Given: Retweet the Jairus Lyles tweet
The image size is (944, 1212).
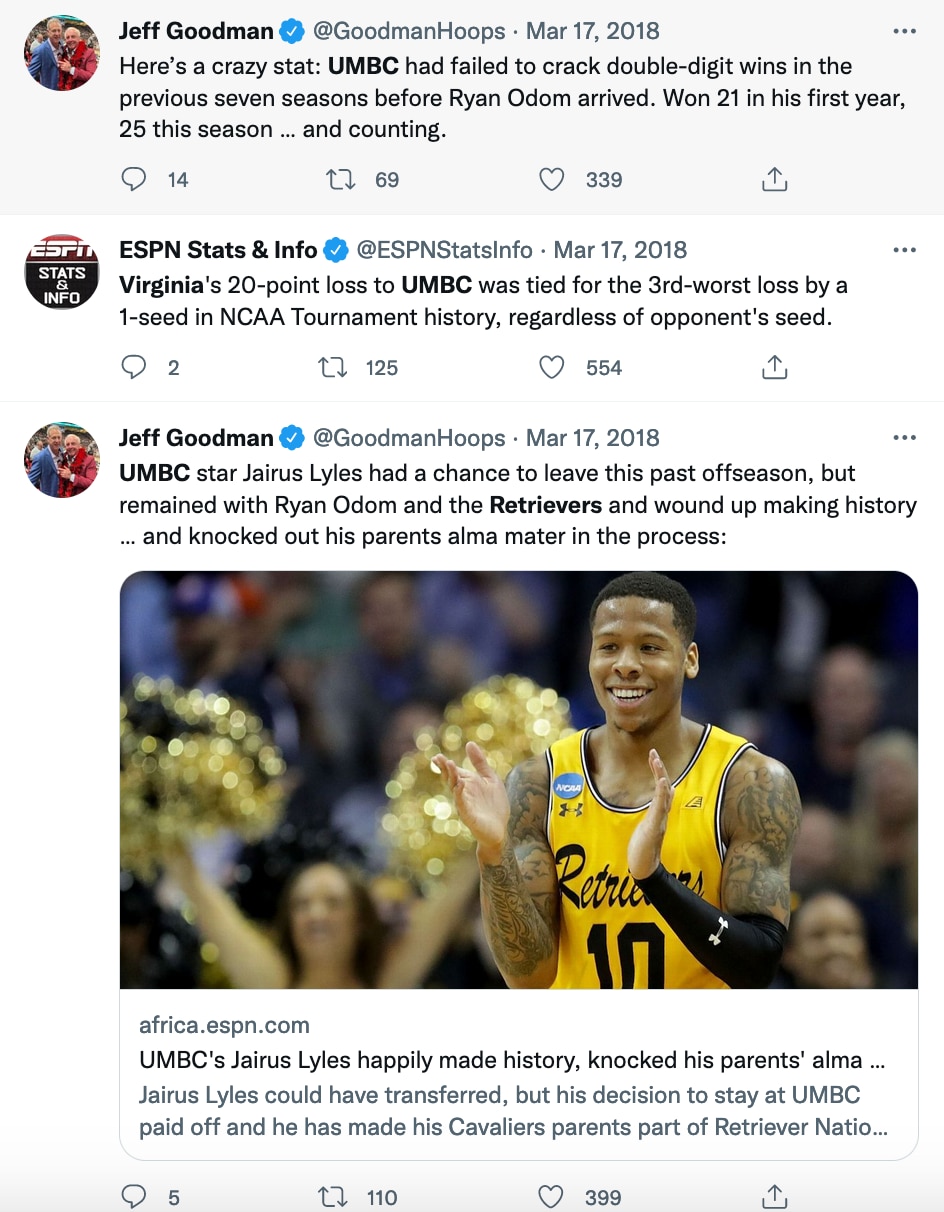Looking at the screenshot, I should coord(332,1197).
